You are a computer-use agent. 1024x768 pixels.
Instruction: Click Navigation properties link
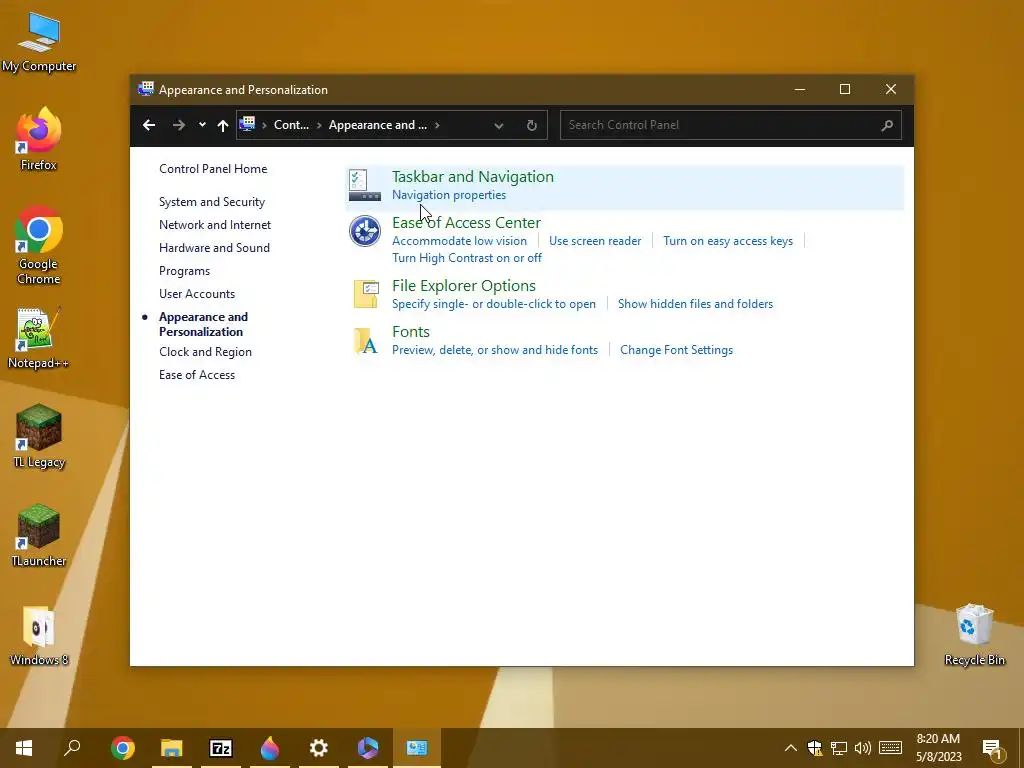[x=449, y=195]
